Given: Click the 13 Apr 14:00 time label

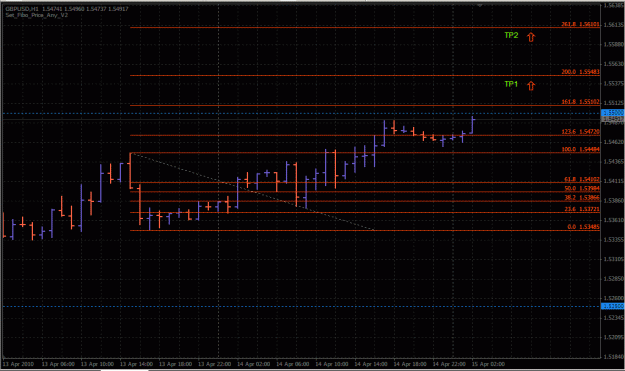Looking at the screenshot, I should [x=136, y=364].
